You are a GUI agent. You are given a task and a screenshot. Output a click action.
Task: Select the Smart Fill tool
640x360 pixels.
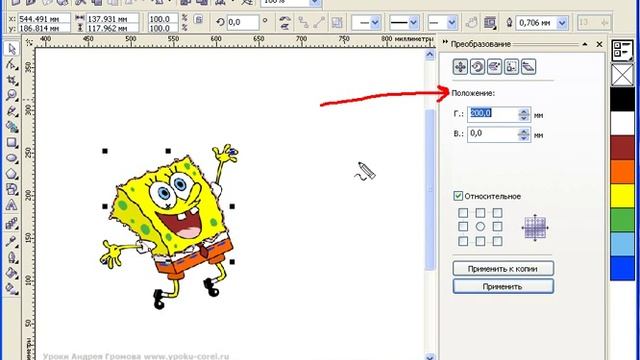coord(11,127)
